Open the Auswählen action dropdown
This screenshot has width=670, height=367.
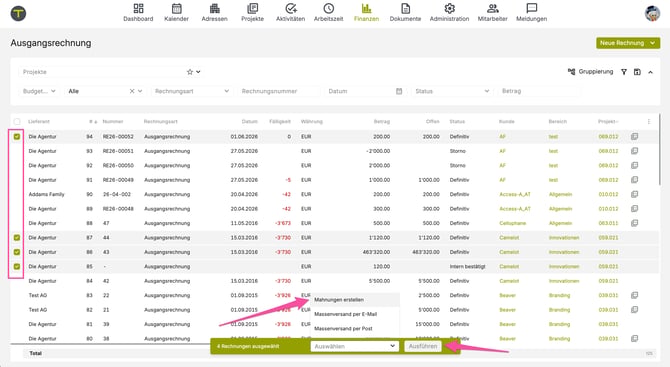click(x=354, y=346)
